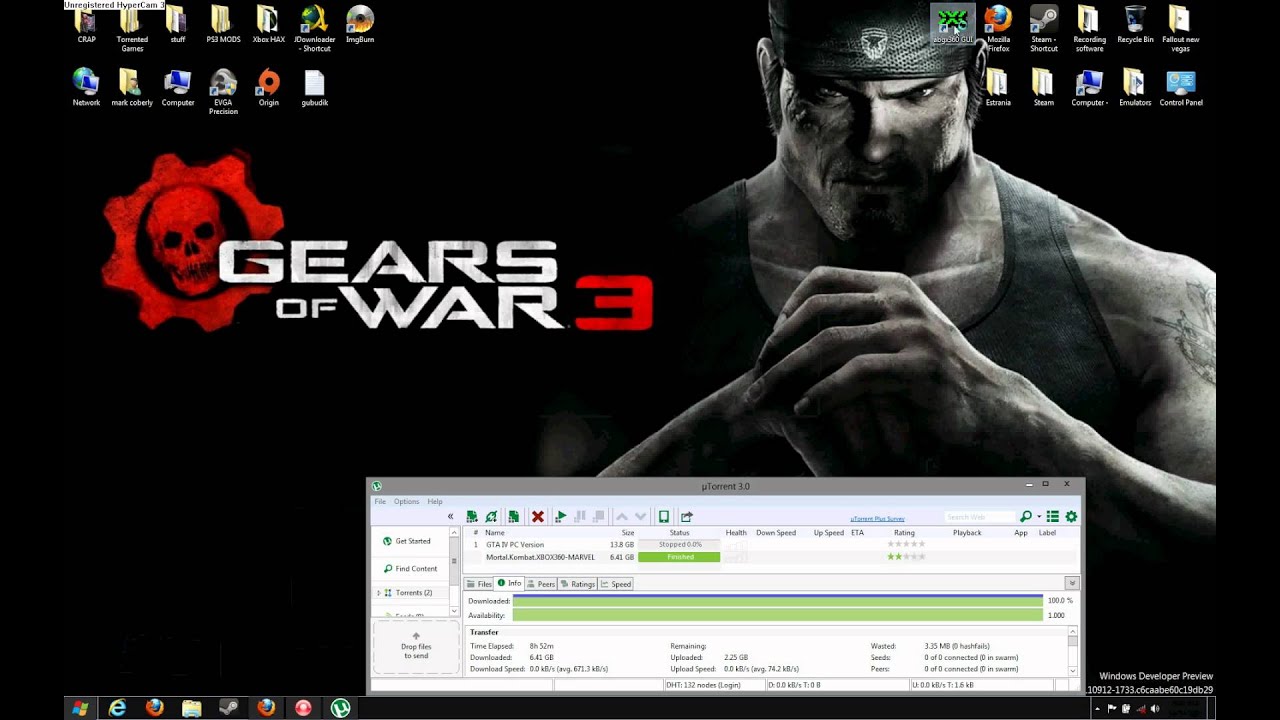Switch to the Files tab

480,584
